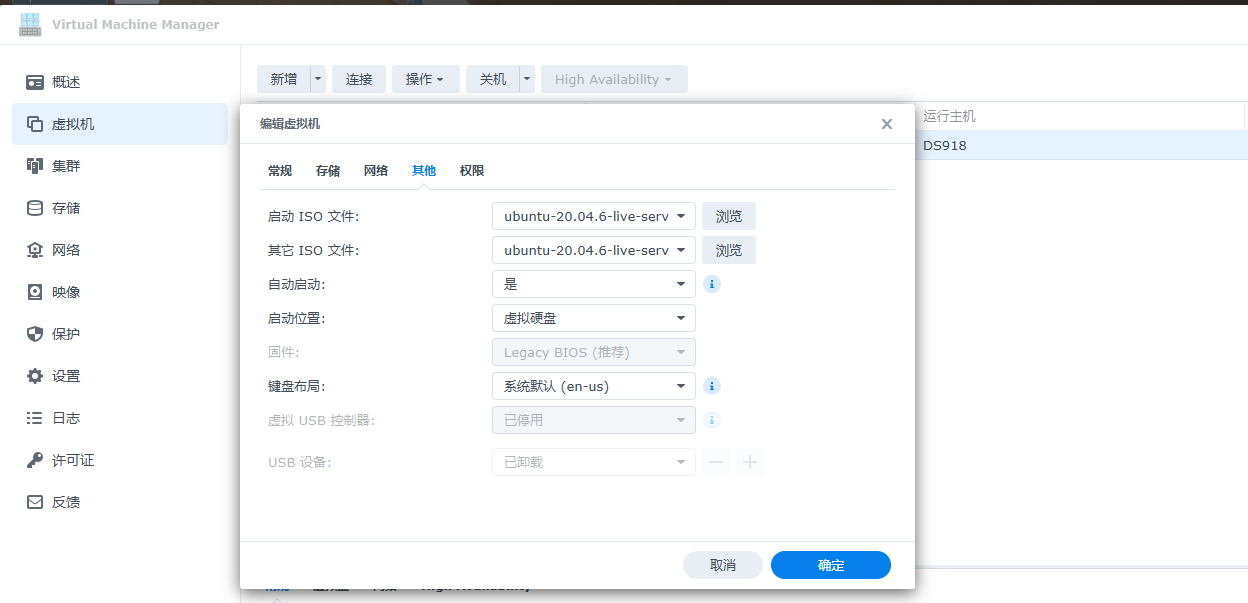Image resolution: width=1248 pixels, height=603 pixels.
Task: Open the 键盘布局 dropdown
Action: pos(593,386)
